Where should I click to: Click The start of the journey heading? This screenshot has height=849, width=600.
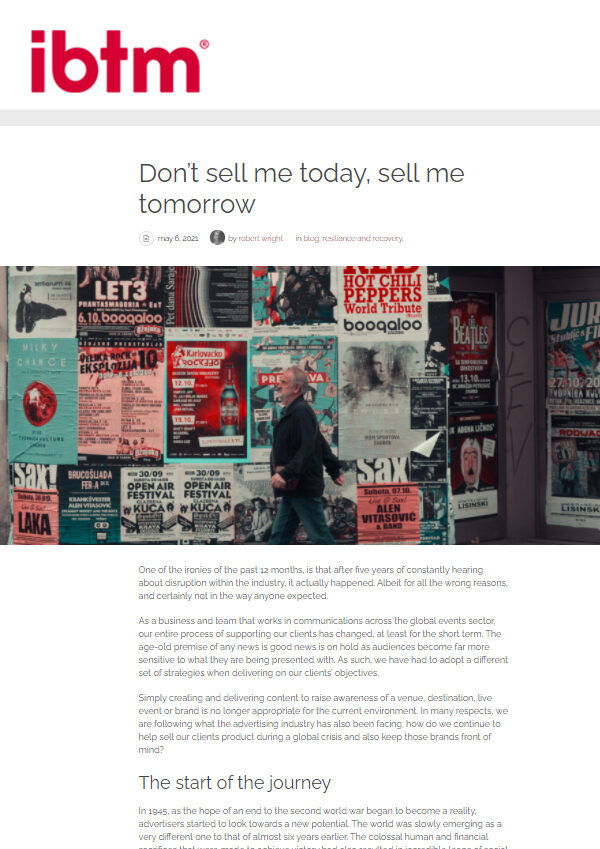pos(234,782)
